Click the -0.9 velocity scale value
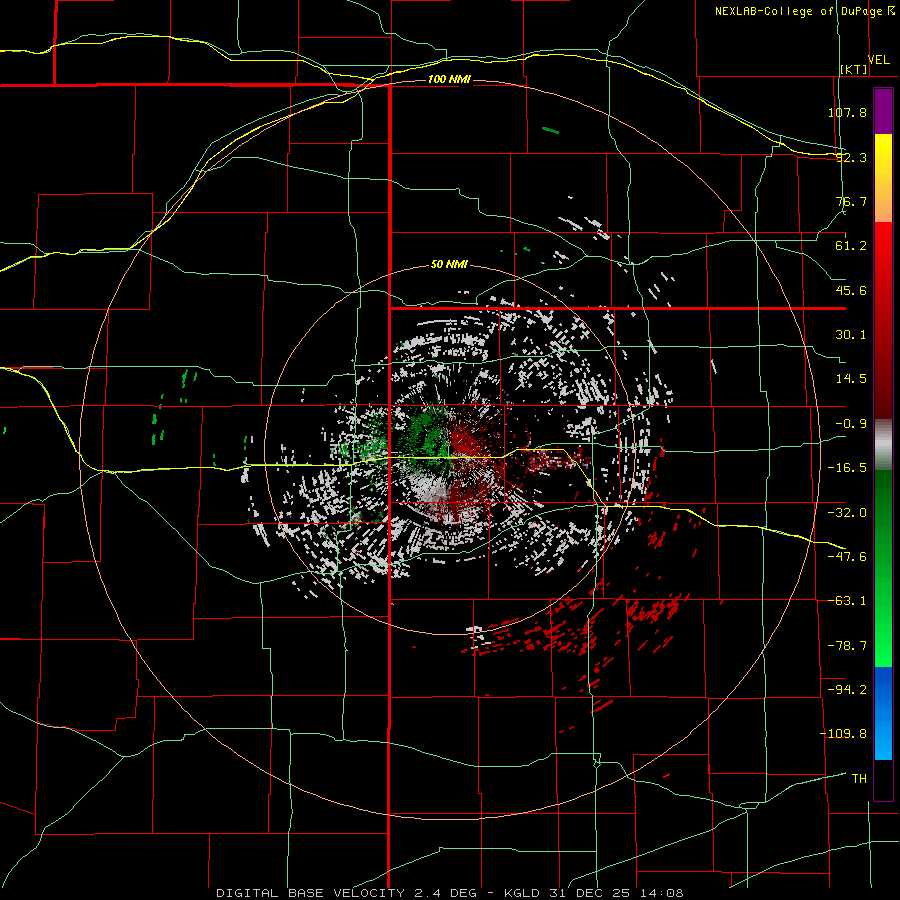 [851, 424]
